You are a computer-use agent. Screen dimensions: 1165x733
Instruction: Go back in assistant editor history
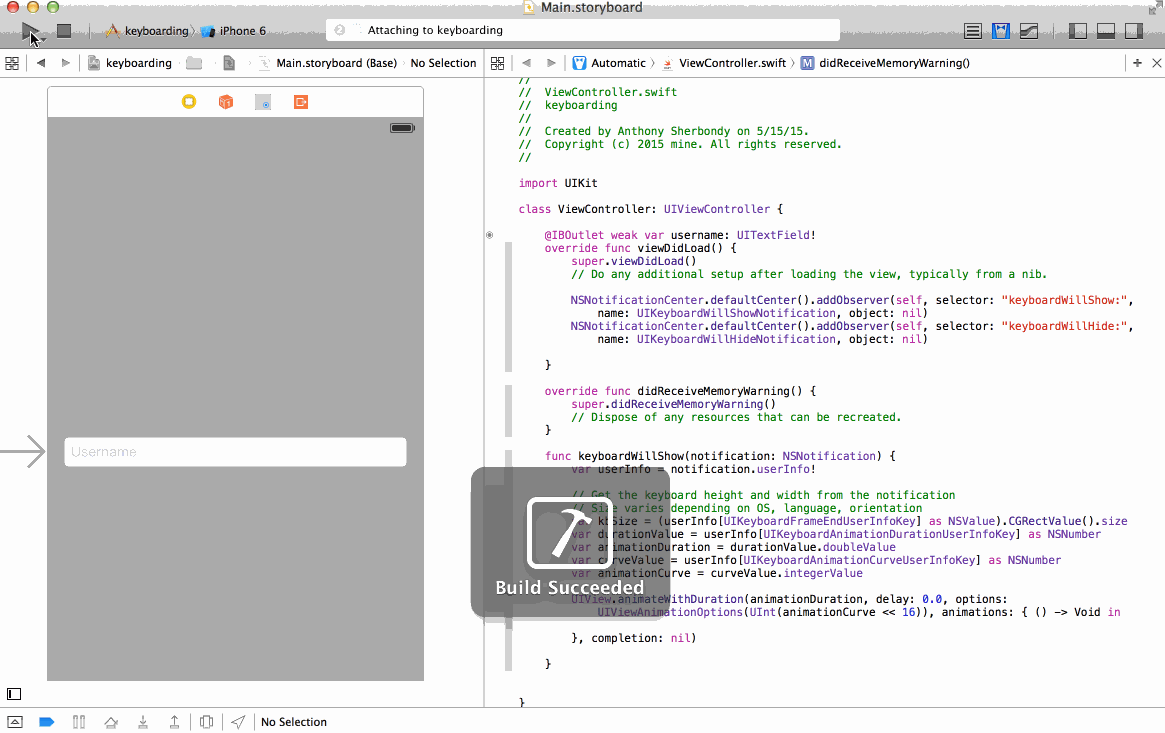[526, 63]
